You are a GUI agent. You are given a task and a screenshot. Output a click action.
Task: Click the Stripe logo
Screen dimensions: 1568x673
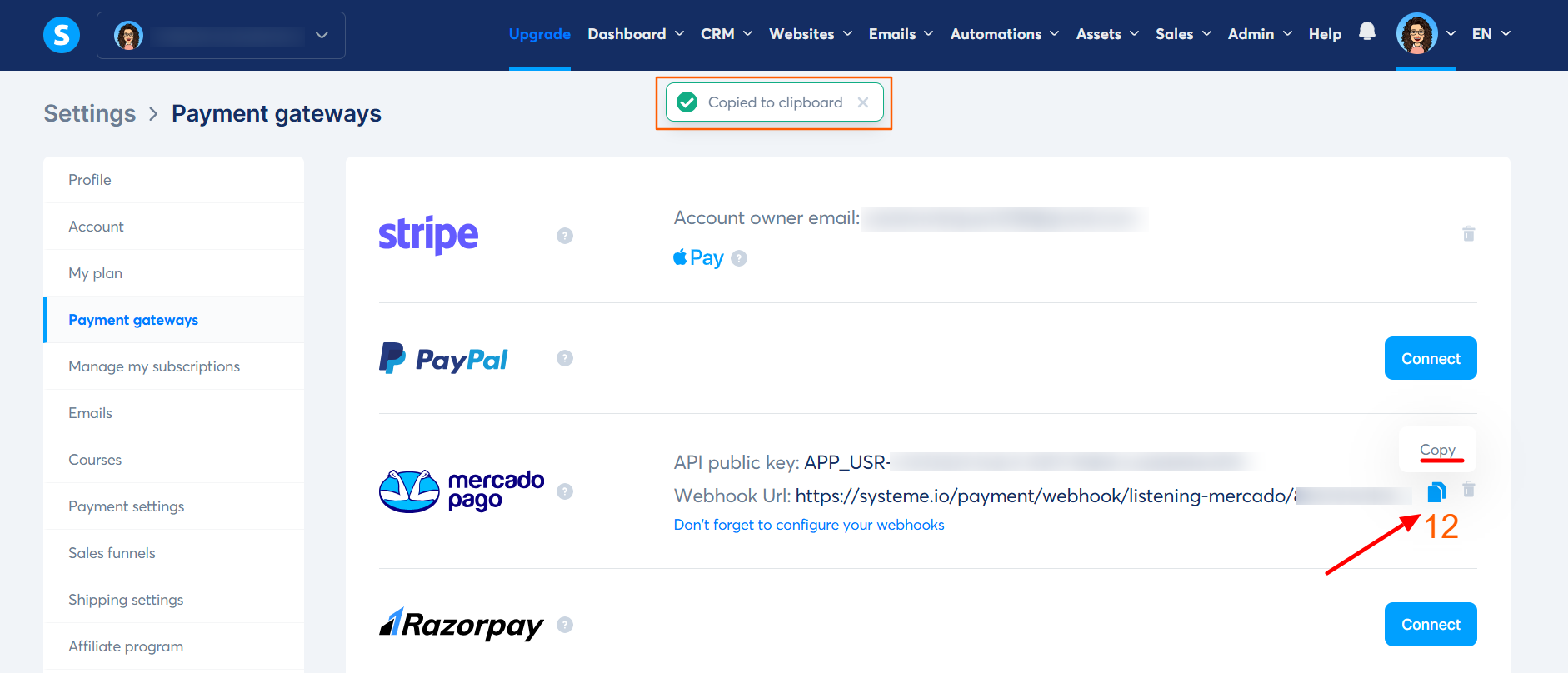[428, 235]
